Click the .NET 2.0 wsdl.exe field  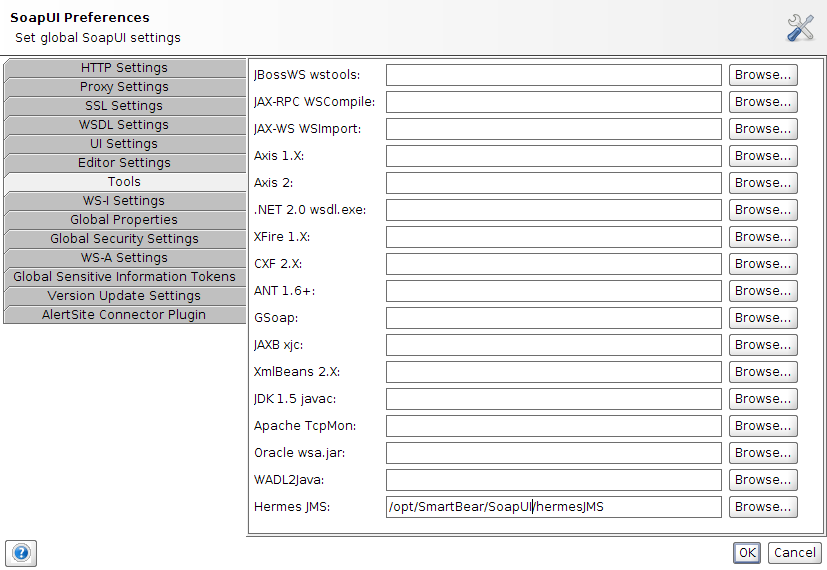click(x=554, y=210)
